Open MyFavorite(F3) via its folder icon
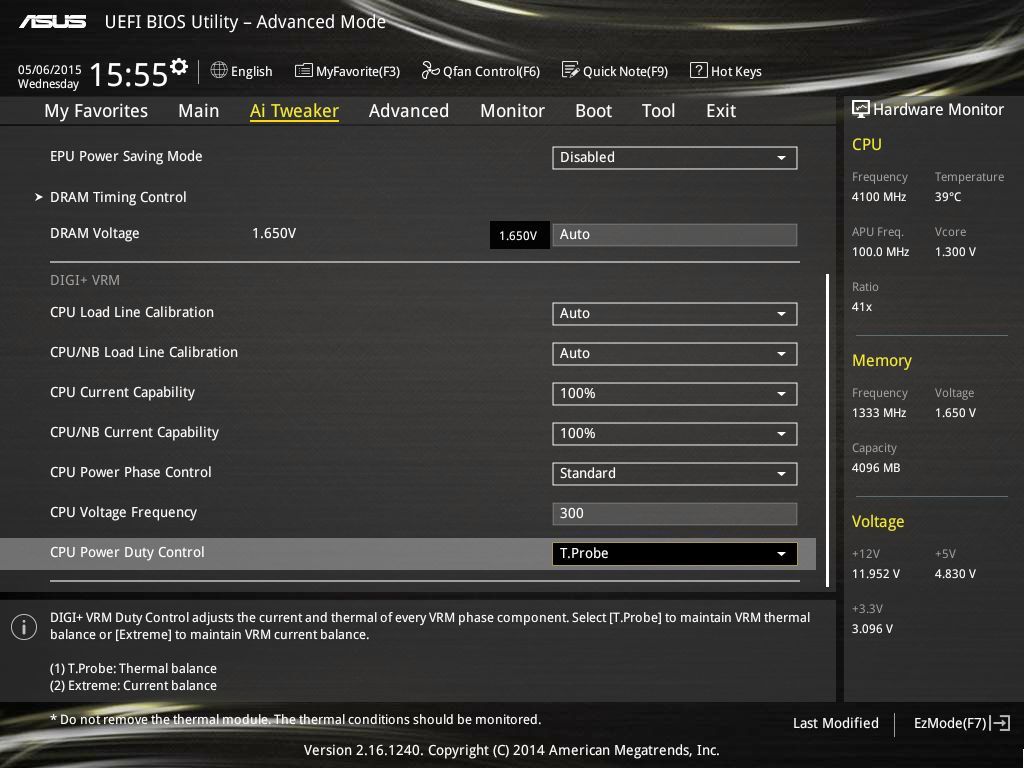Viewport: 1024px width, 768px height. pyautogui.click(x=303, y=71)
